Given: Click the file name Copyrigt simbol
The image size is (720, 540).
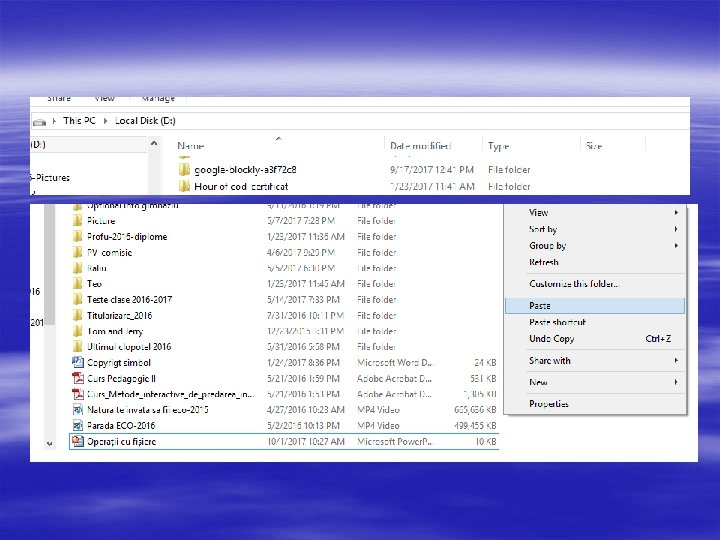Looking at the screenshot, I should (119, 363).
